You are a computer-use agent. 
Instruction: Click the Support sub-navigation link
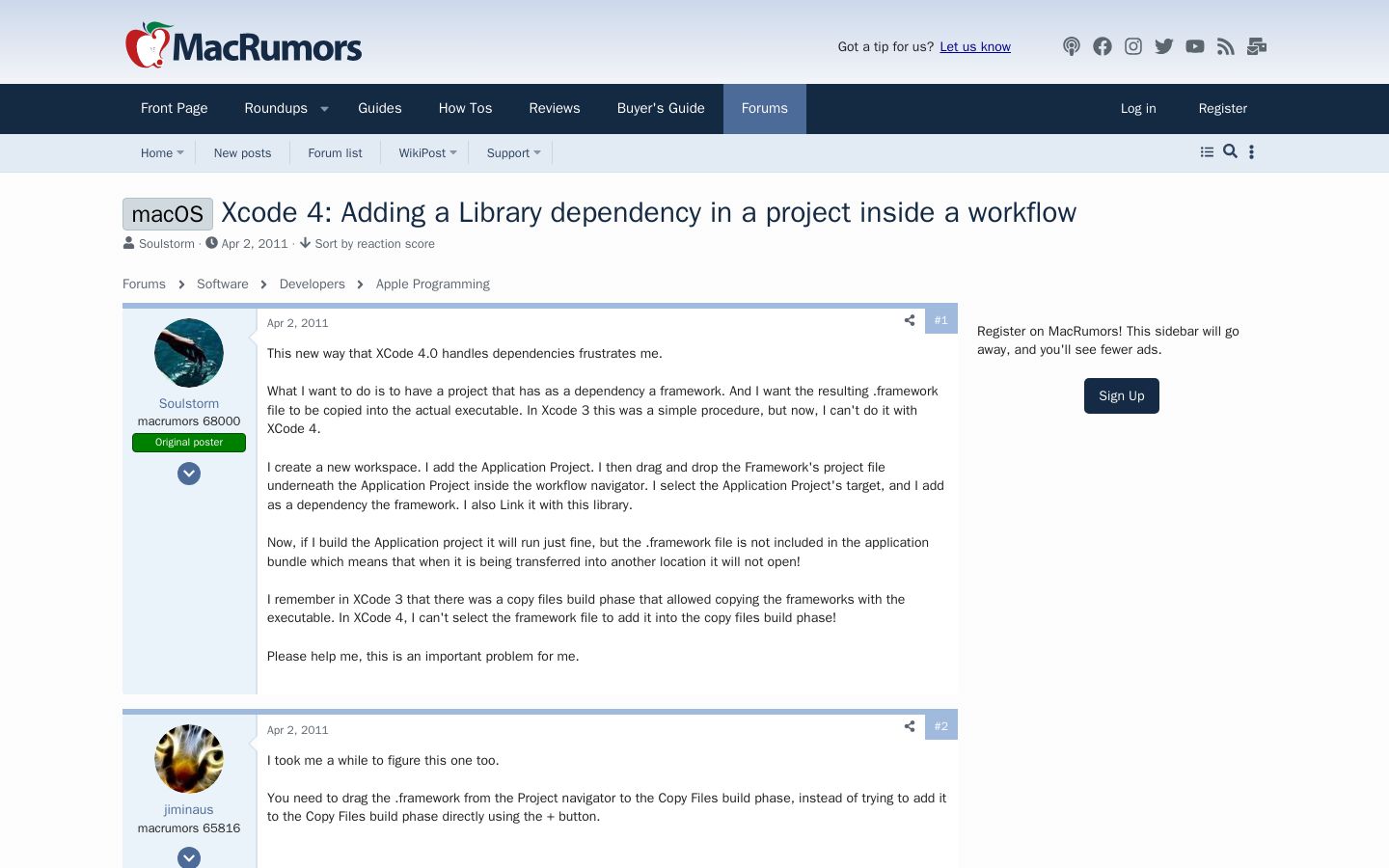508,152
